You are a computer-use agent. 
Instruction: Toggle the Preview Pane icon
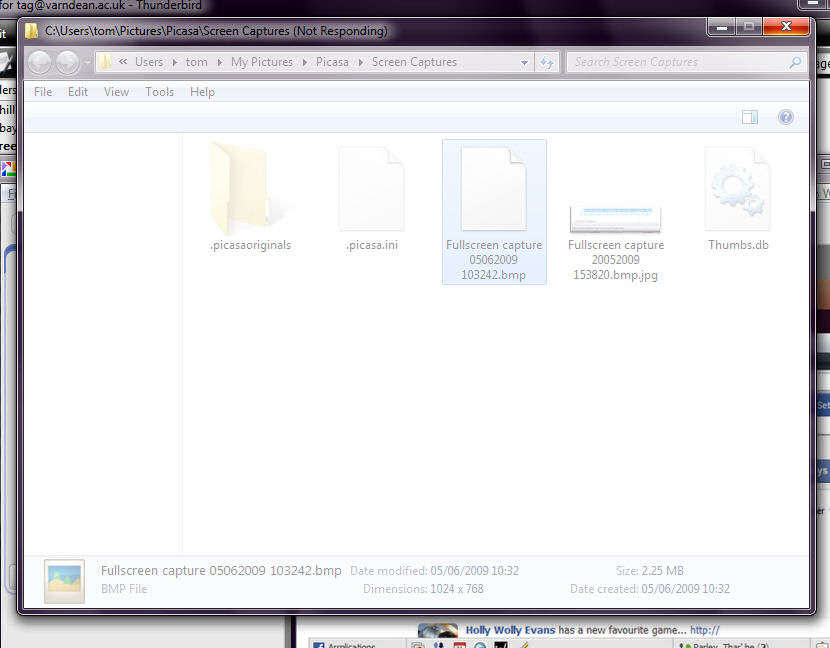click(750, 118)
